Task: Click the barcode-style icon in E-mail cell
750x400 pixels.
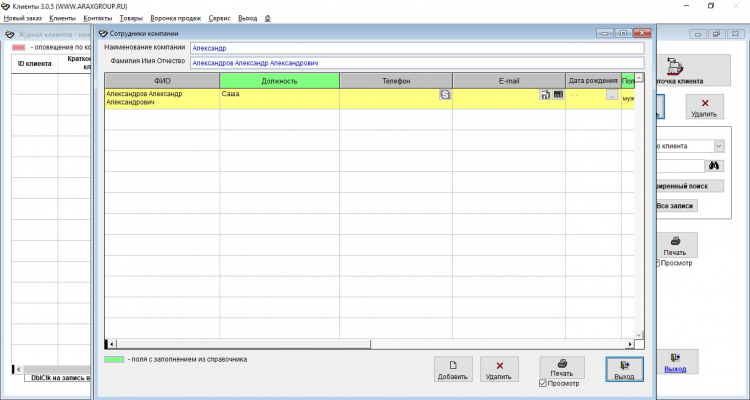Action: pyautogui.click(x=558, y=95)
